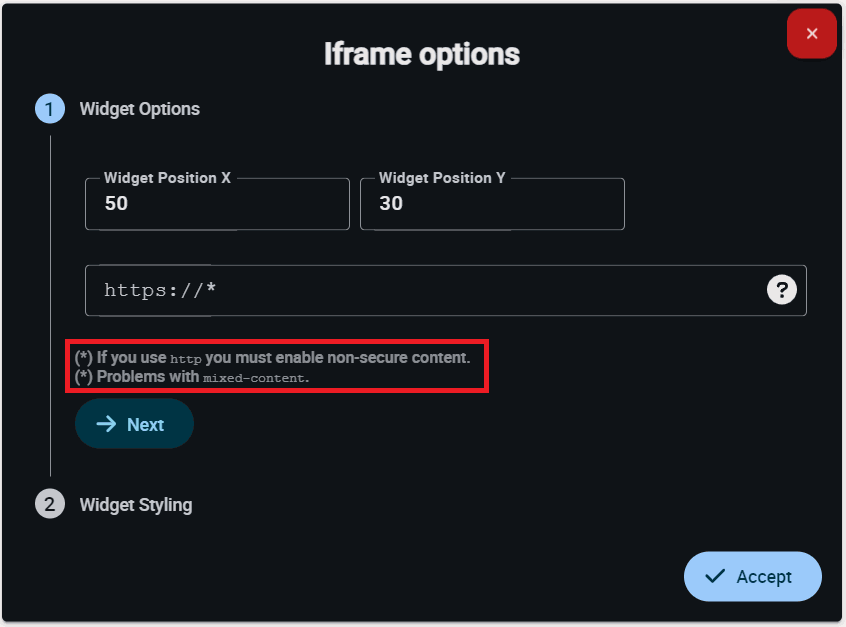Click the arrow icon beside Next
This screenshot has height=627, width=846.
(106, 425)
